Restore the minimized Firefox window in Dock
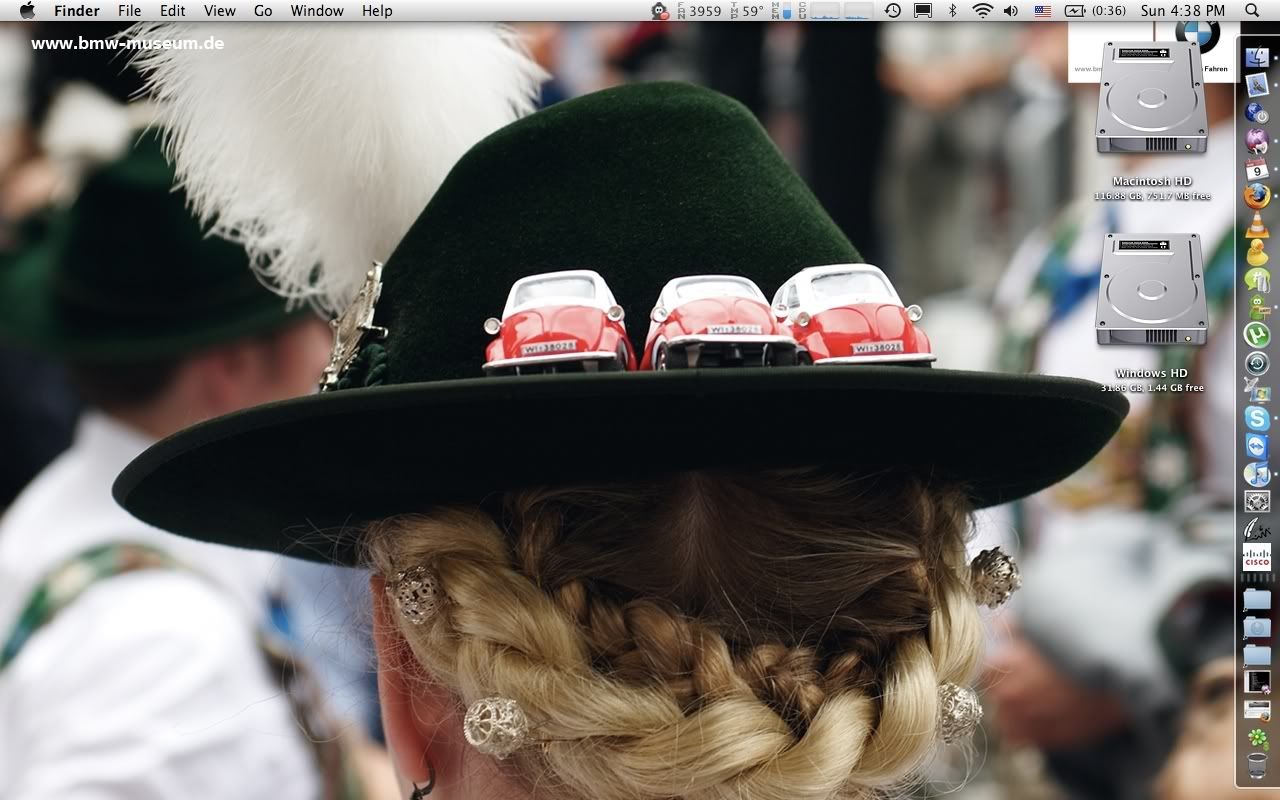Viewport: 1280px width, 800px height. click(x=1257, y=710)
